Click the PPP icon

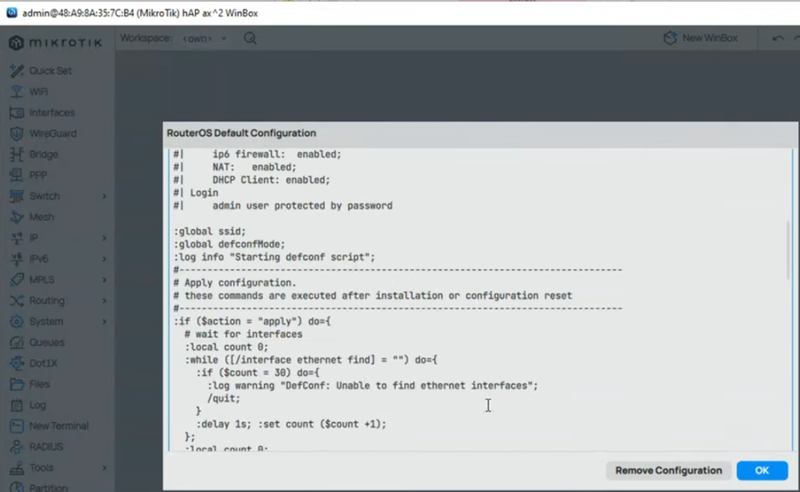[16, 175]
